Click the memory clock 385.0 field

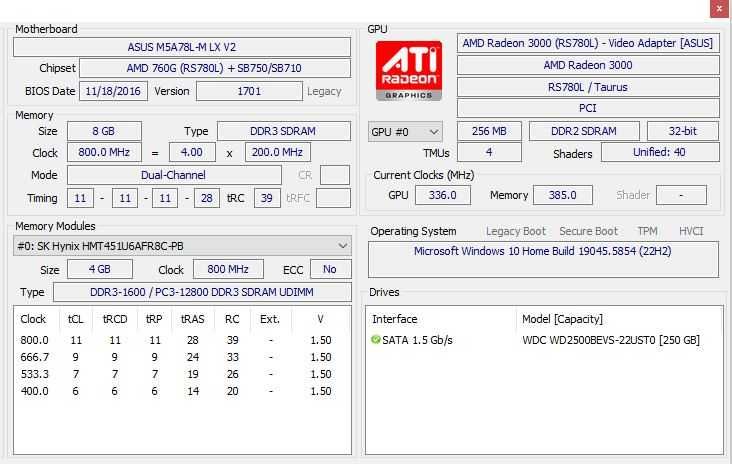563,195
